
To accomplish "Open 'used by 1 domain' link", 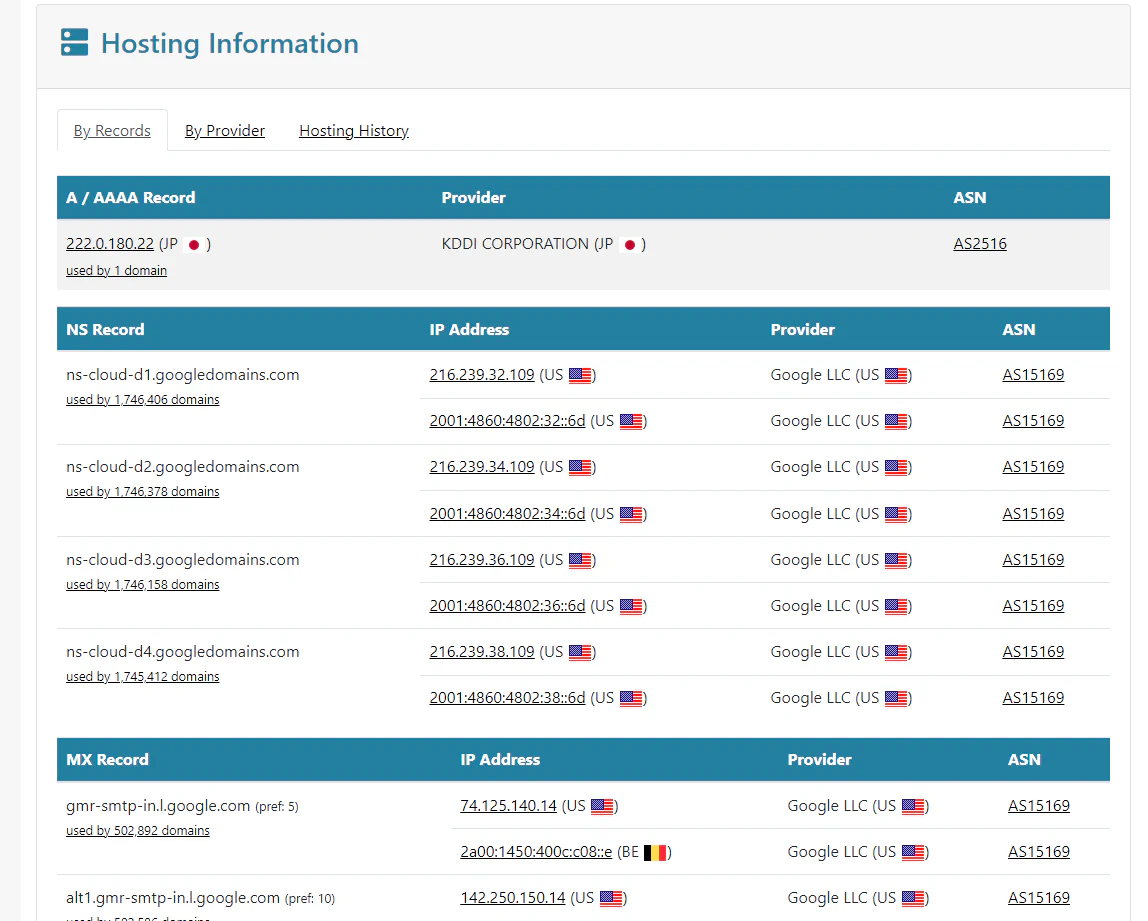I will (116, 271).
